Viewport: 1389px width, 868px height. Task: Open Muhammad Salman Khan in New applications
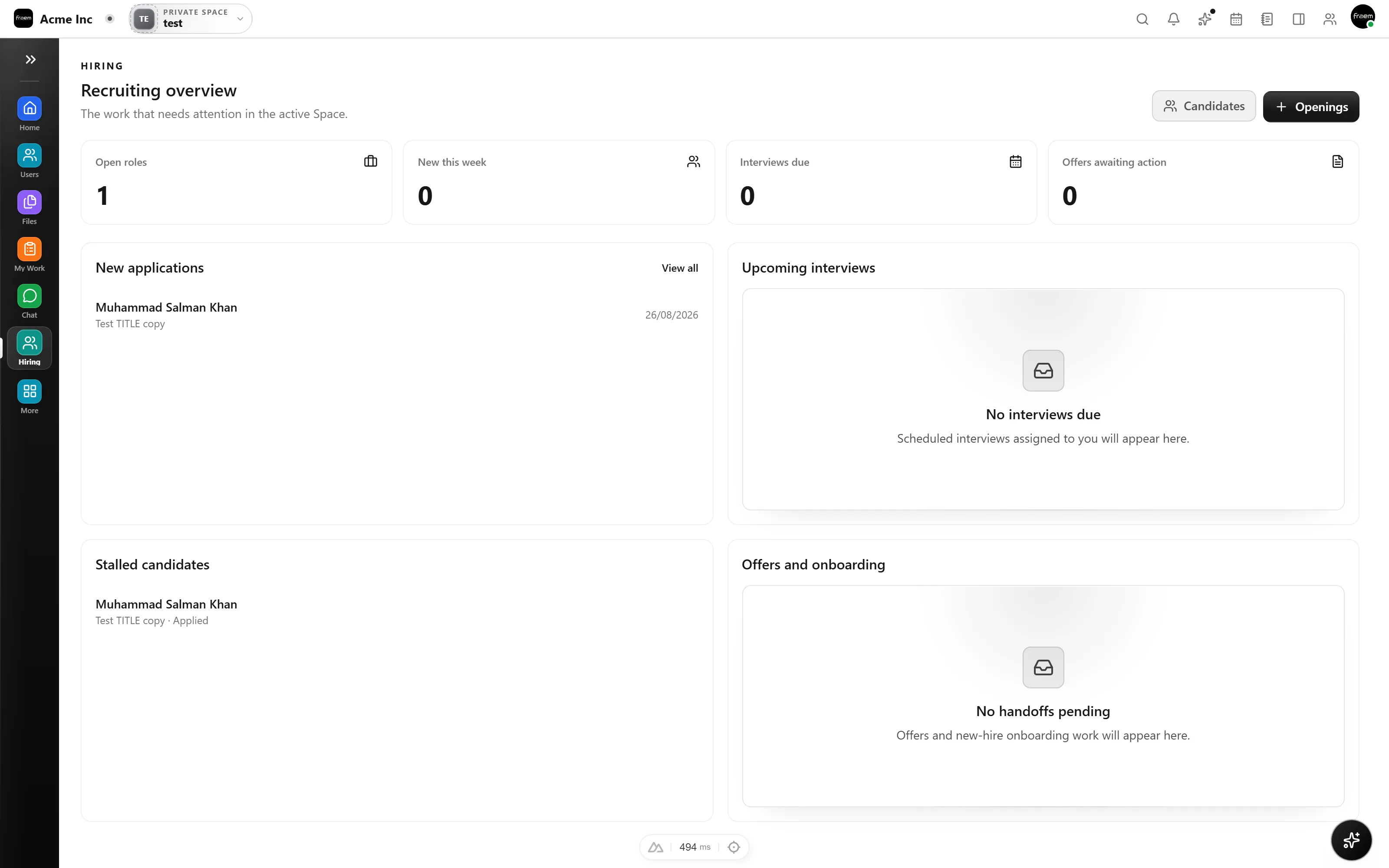[x=397, y=315]
